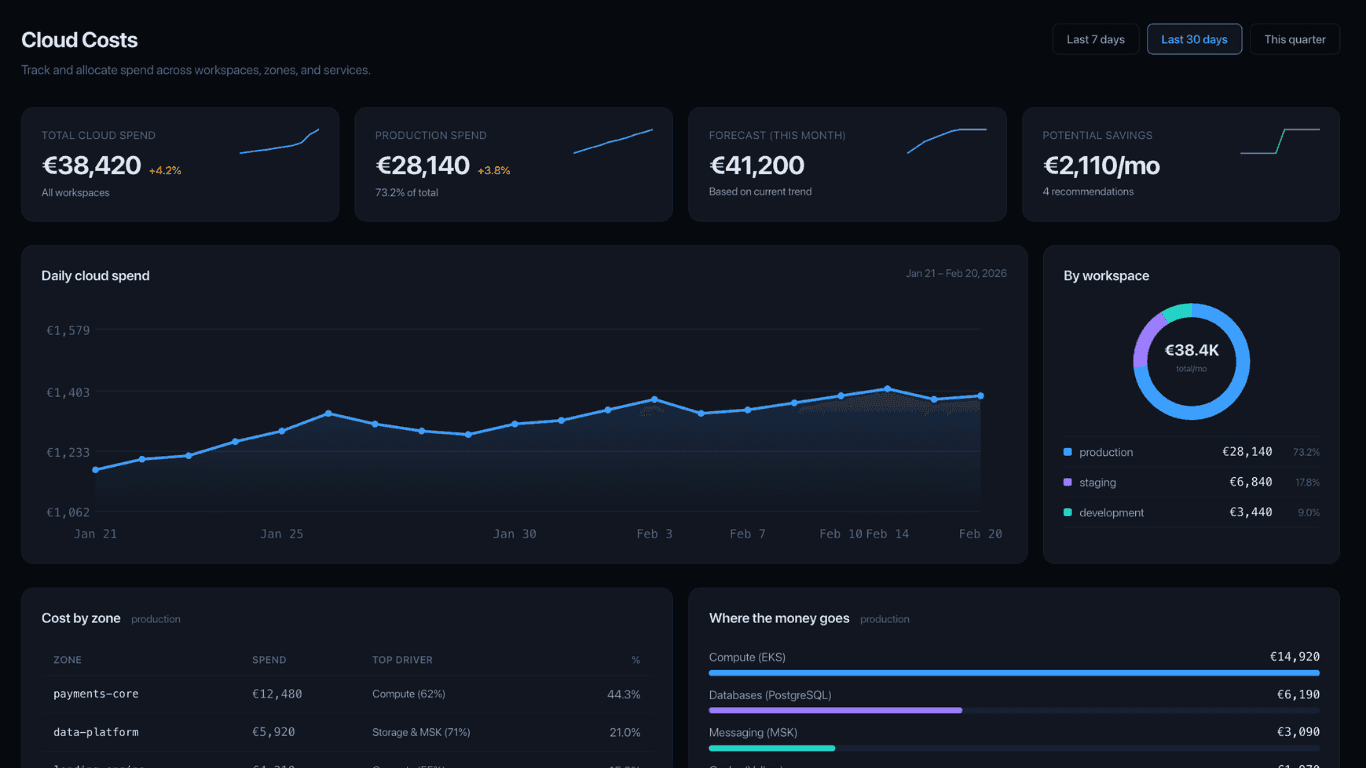Click the teal development legend swatch
The height and width of the screenshot is (768, 1366).
(1068, 512)
